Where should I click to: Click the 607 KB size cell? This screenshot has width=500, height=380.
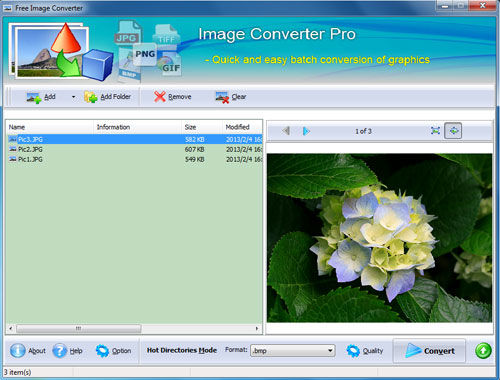coord(195,149)
